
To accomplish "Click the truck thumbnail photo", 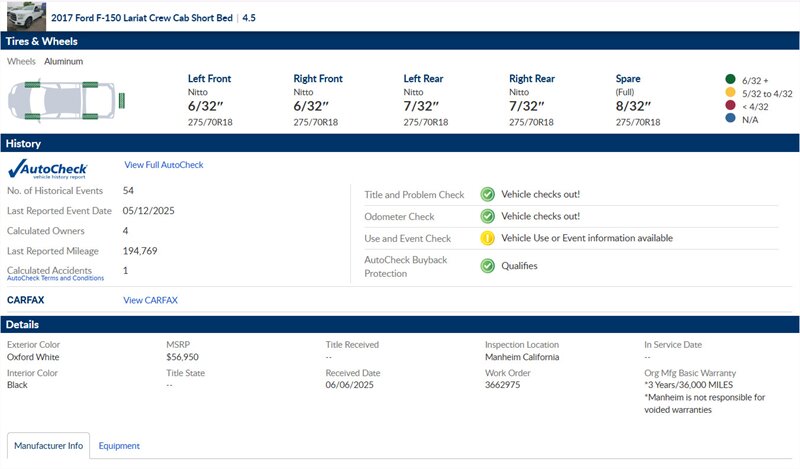I will 23,15.
